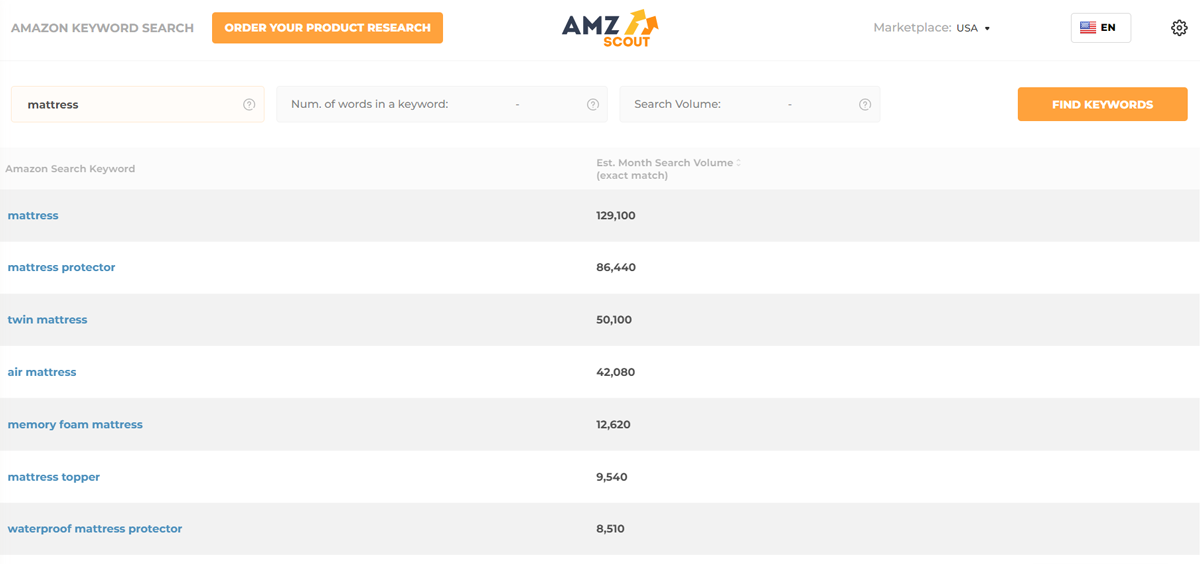Image resolution: width=1200 pixels, height=564 pixels.
Task: Click the Amazon Search Keyword column header
Action: click(70, 169)
